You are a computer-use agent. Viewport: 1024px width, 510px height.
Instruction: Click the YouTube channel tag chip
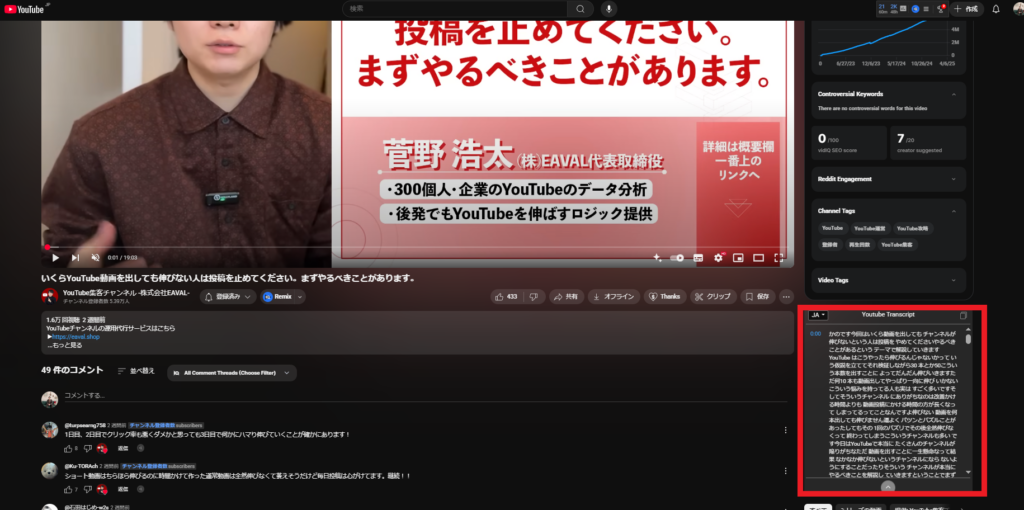[x=833, y=229]
